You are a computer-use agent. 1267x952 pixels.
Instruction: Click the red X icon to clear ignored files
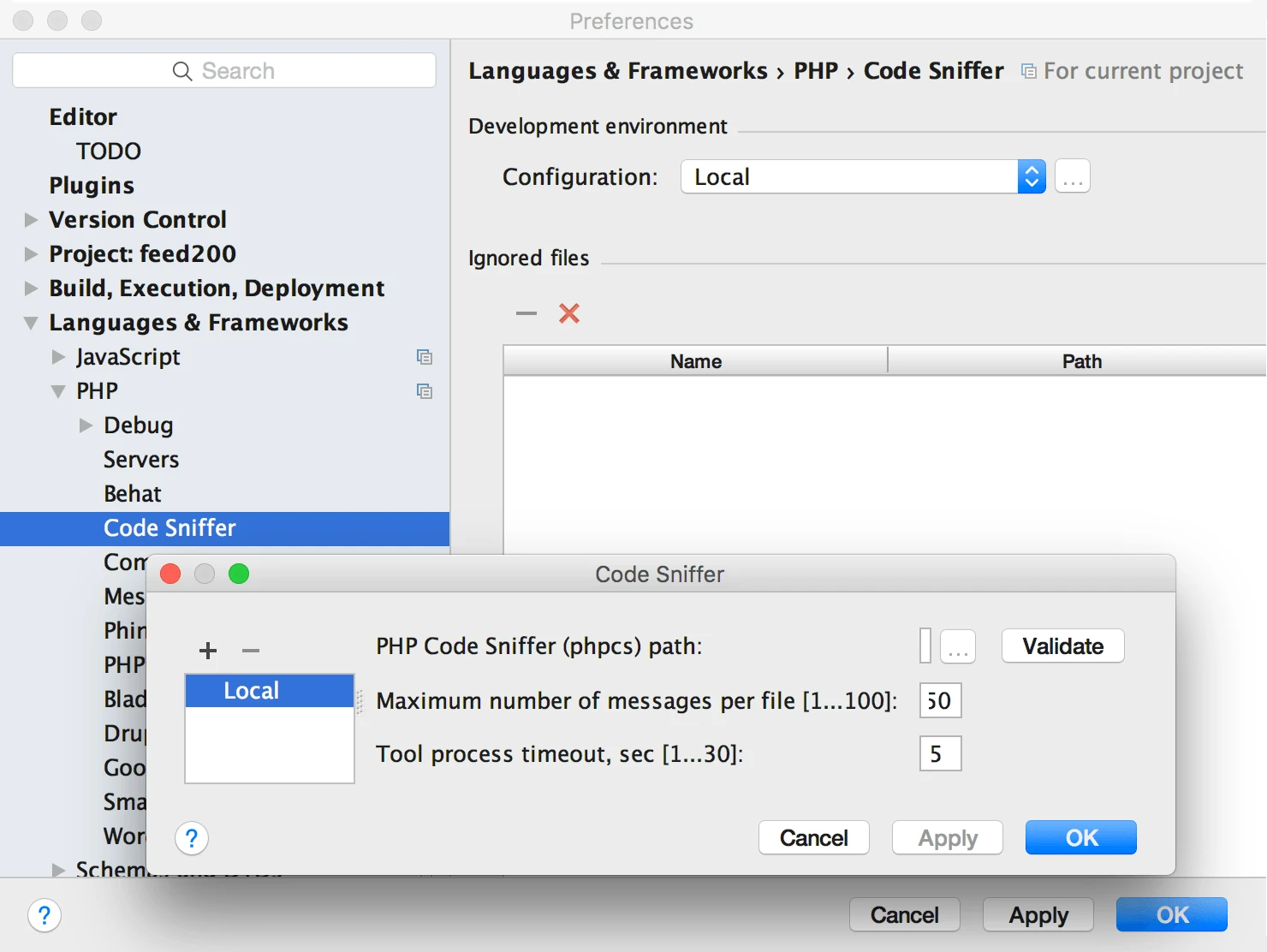tap(569, 313)
